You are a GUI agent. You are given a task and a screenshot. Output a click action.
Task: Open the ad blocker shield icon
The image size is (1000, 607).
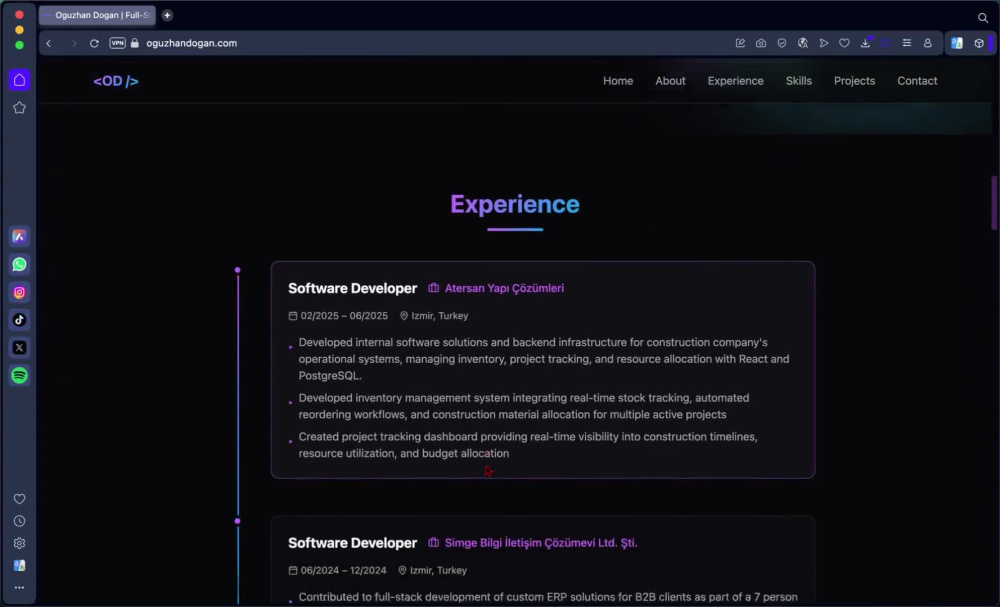(x=782, y=43)
